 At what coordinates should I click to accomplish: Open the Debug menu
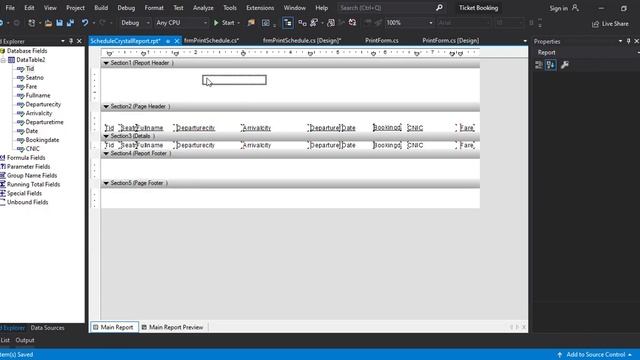point(126,8)
